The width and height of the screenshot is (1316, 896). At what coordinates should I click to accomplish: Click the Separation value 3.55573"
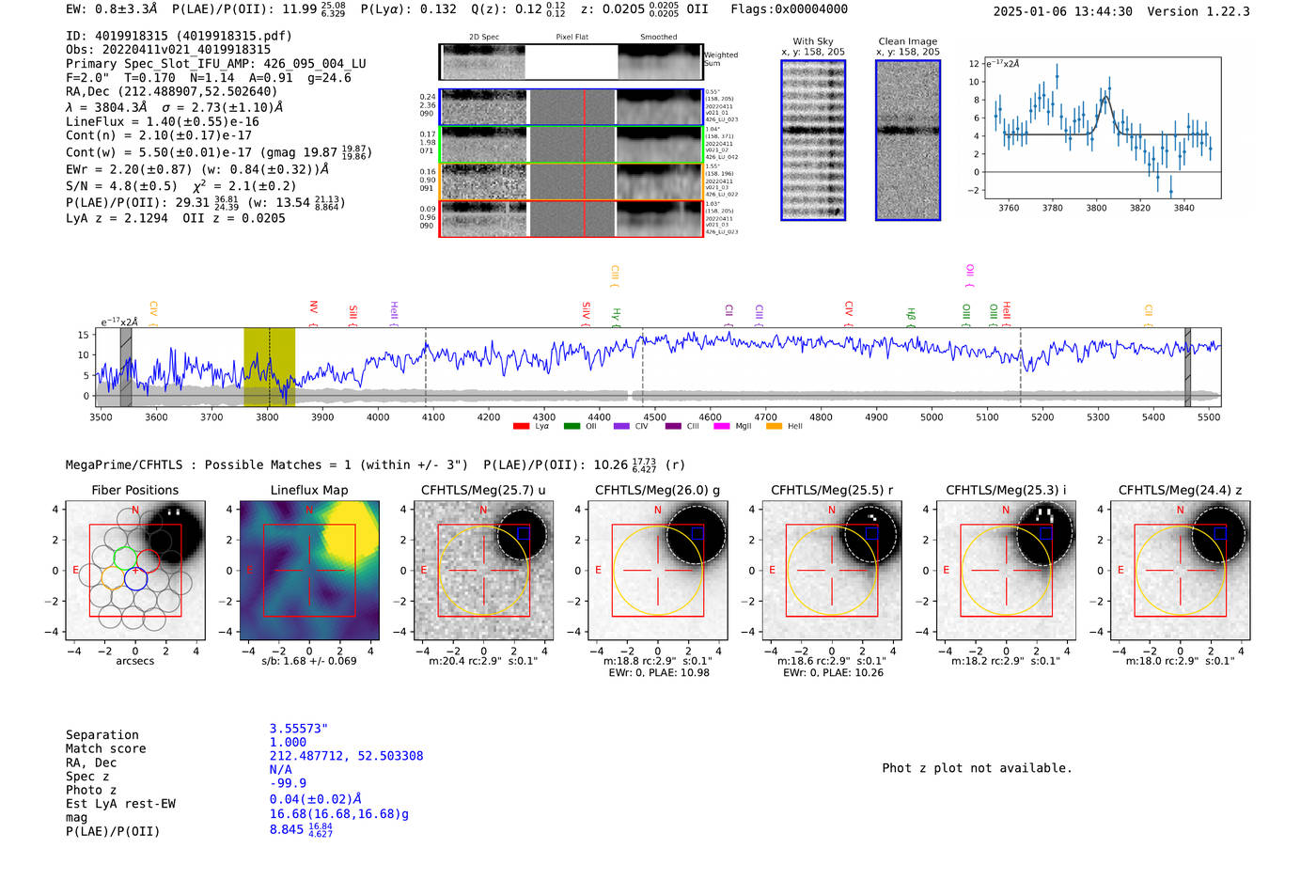pyautogui.click(x=299, y=729)
